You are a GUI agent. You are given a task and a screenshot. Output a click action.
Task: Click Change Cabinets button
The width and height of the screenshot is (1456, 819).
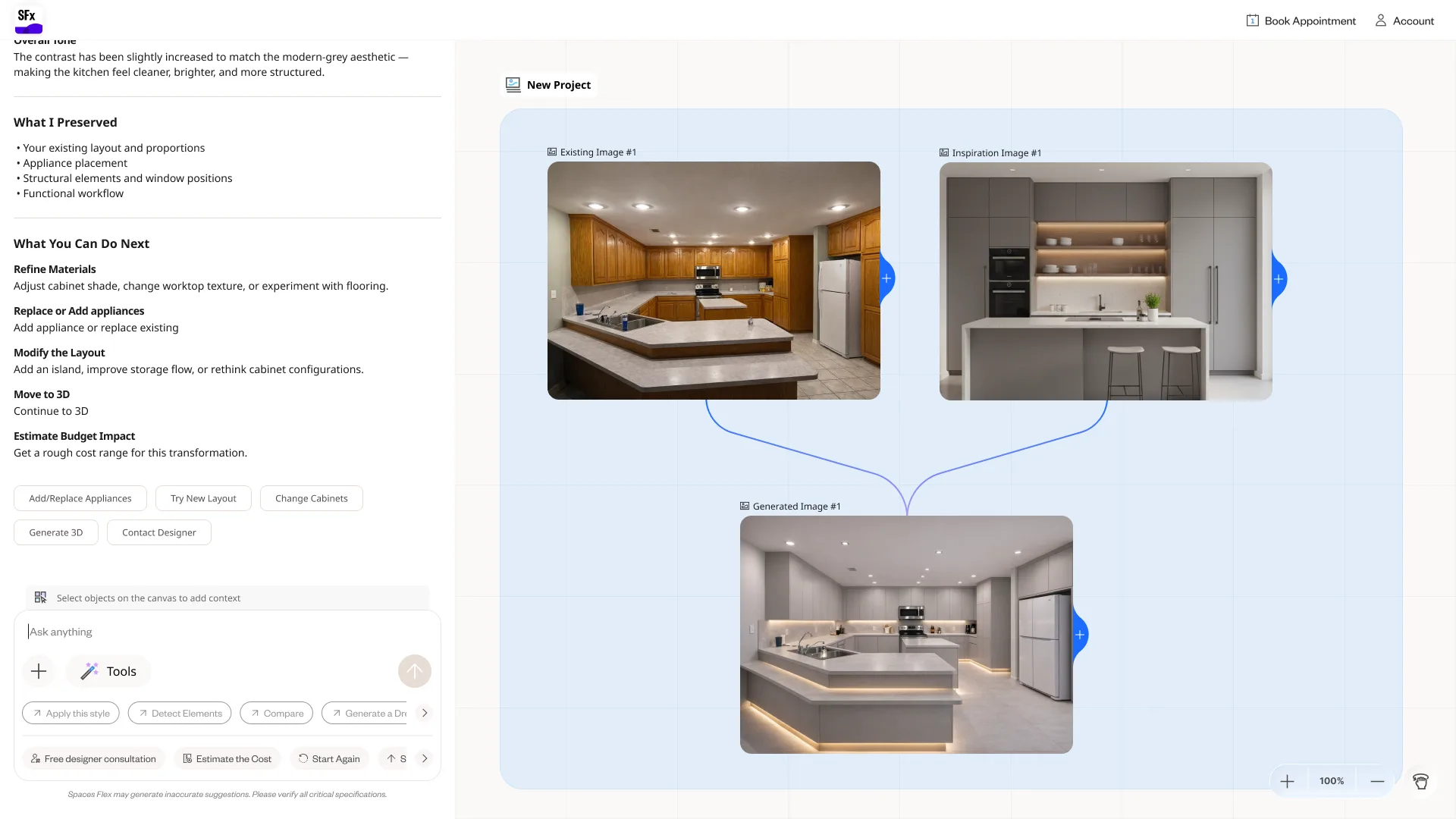(x=312, y=498)
